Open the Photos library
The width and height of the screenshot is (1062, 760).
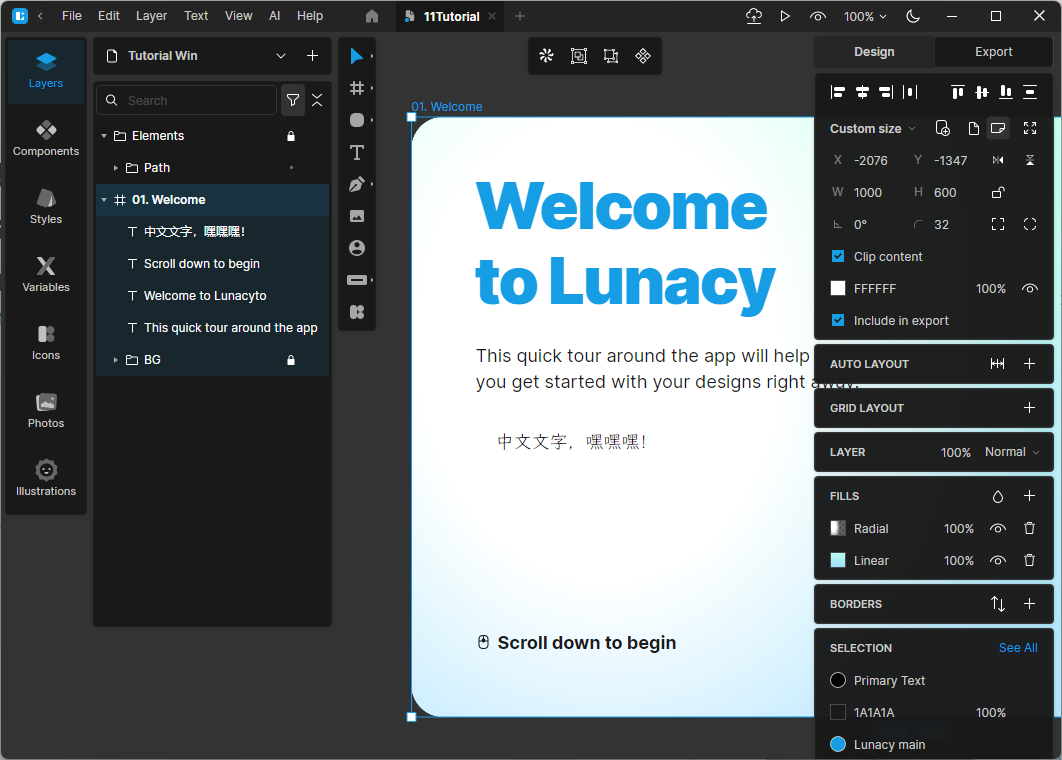coord(46,410)
